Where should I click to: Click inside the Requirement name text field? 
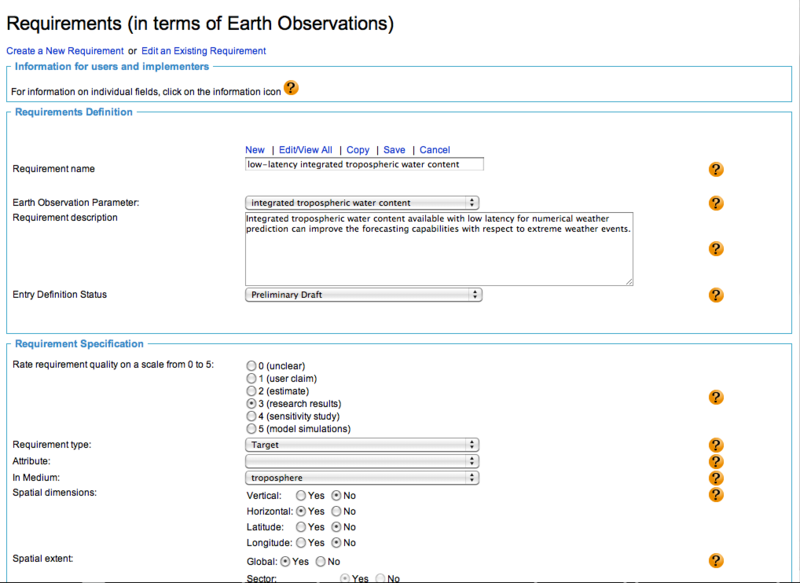pos(364,164)
